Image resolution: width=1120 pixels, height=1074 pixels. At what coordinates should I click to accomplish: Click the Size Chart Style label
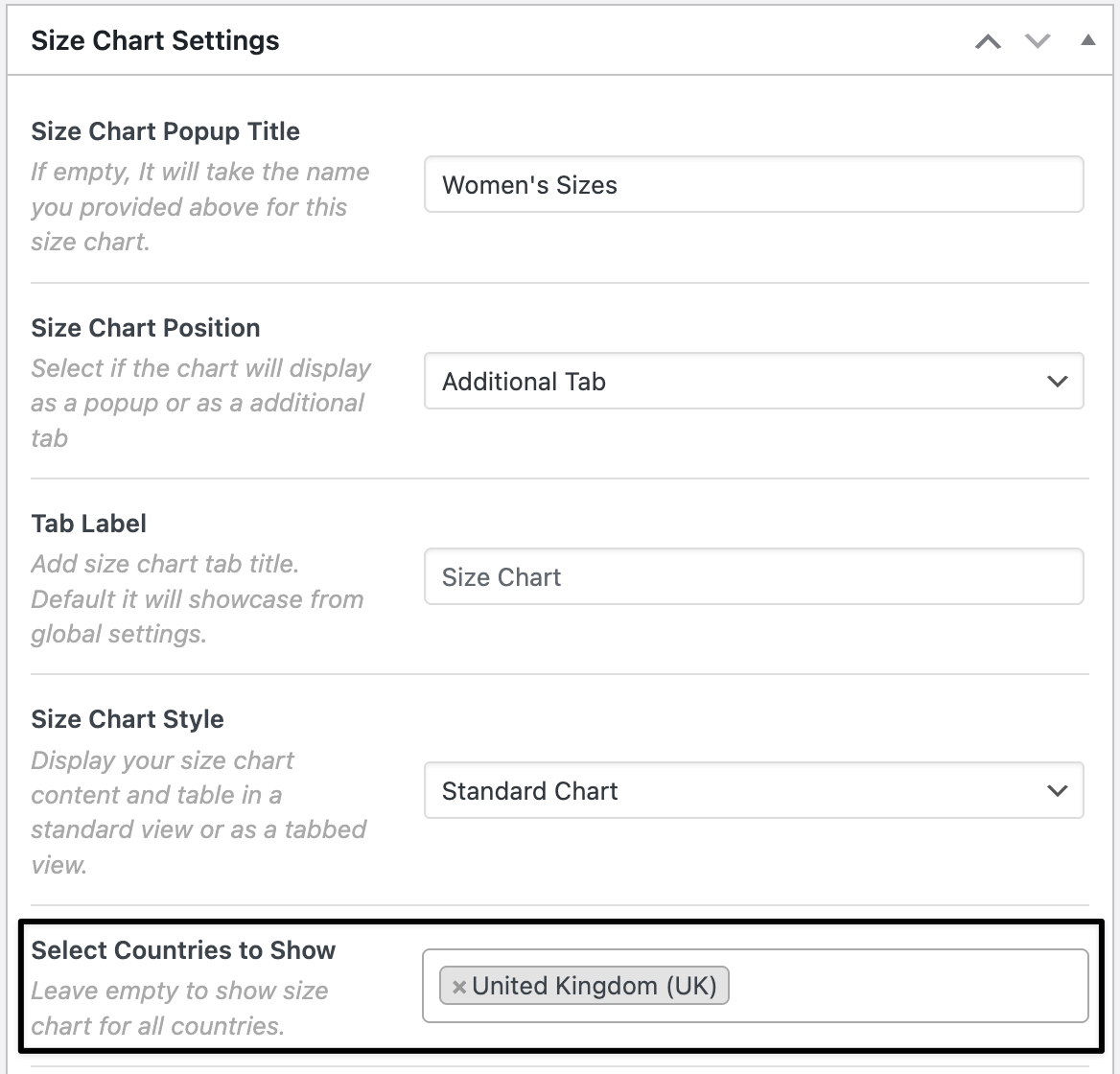[x=128, y=719]
